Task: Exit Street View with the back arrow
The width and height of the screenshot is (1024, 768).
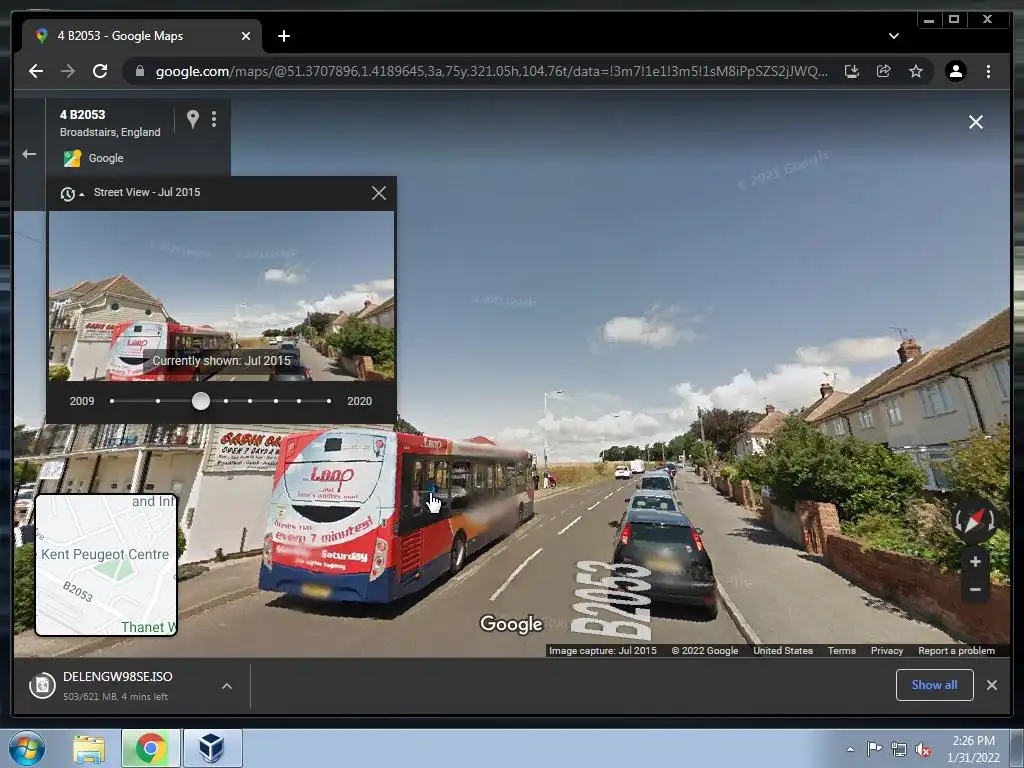Action: [29, 154]
